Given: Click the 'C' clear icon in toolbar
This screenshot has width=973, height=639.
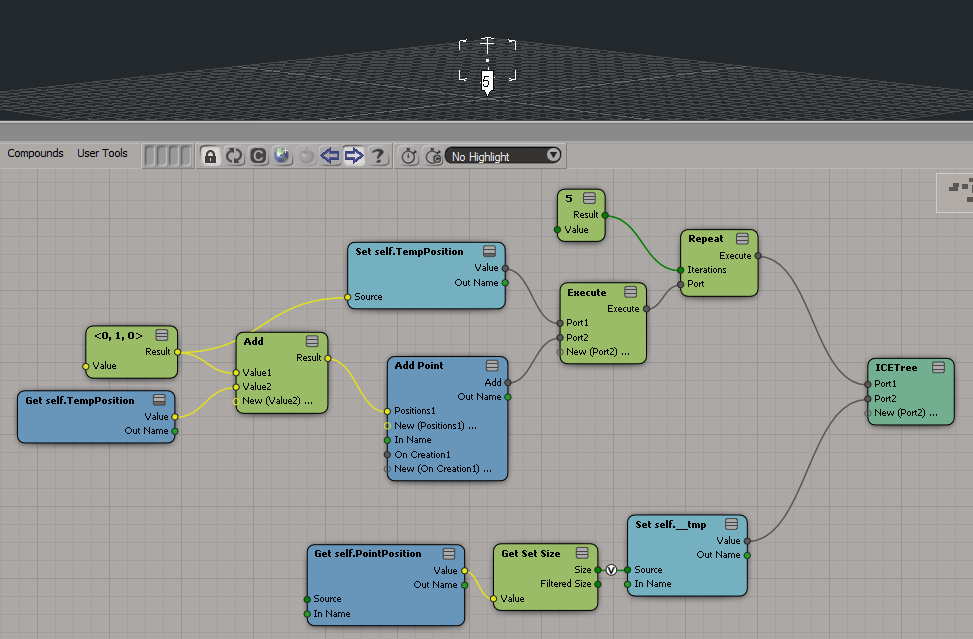Looking at the screenshot, I should click(x=258, y=156).
